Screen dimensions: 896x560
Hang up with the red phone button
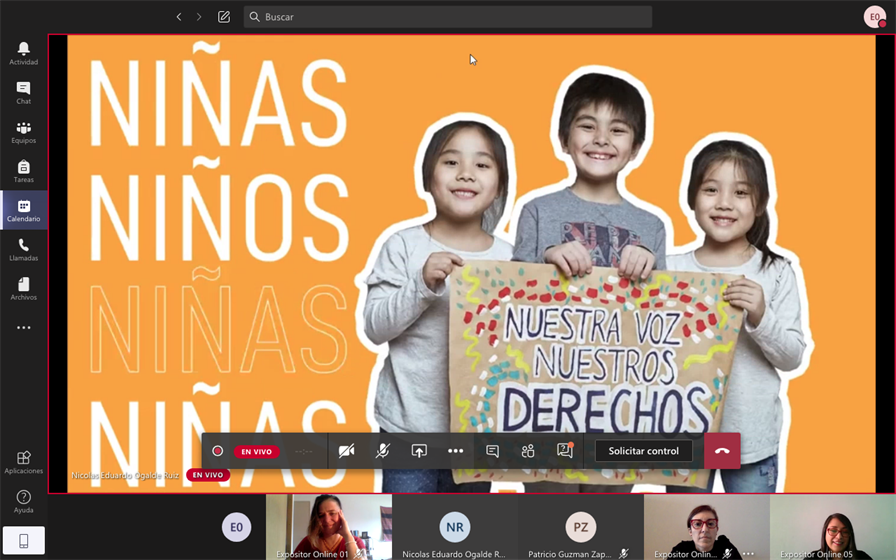point(722,451)
